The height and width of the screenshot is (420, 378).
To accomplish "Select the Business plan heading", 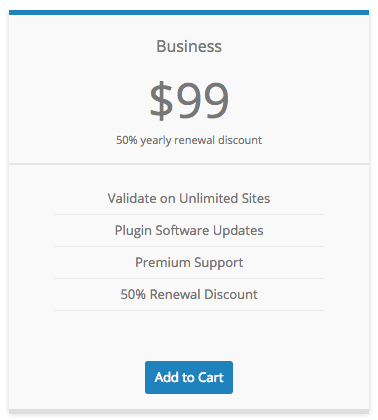I will pyautogui.click(x=189, y=46).
